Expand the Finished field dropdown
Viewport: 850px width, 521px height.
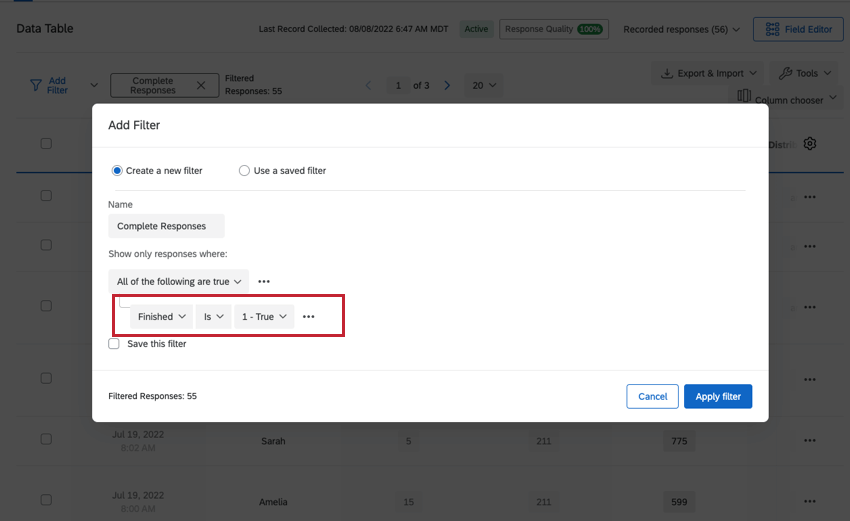pos(162,317)
